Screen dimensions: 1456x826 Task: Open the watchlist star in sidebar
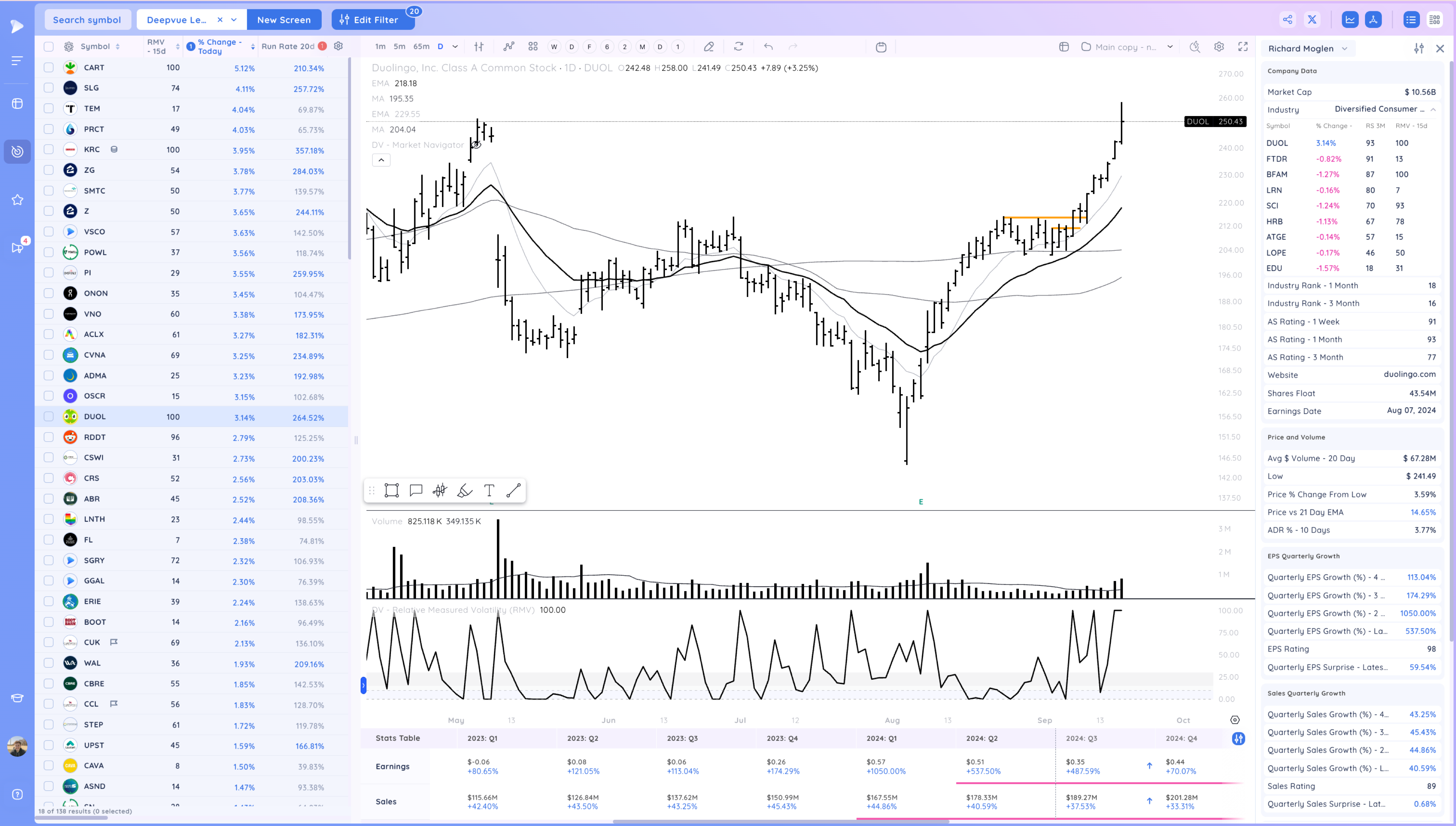[x=17, y=200]
